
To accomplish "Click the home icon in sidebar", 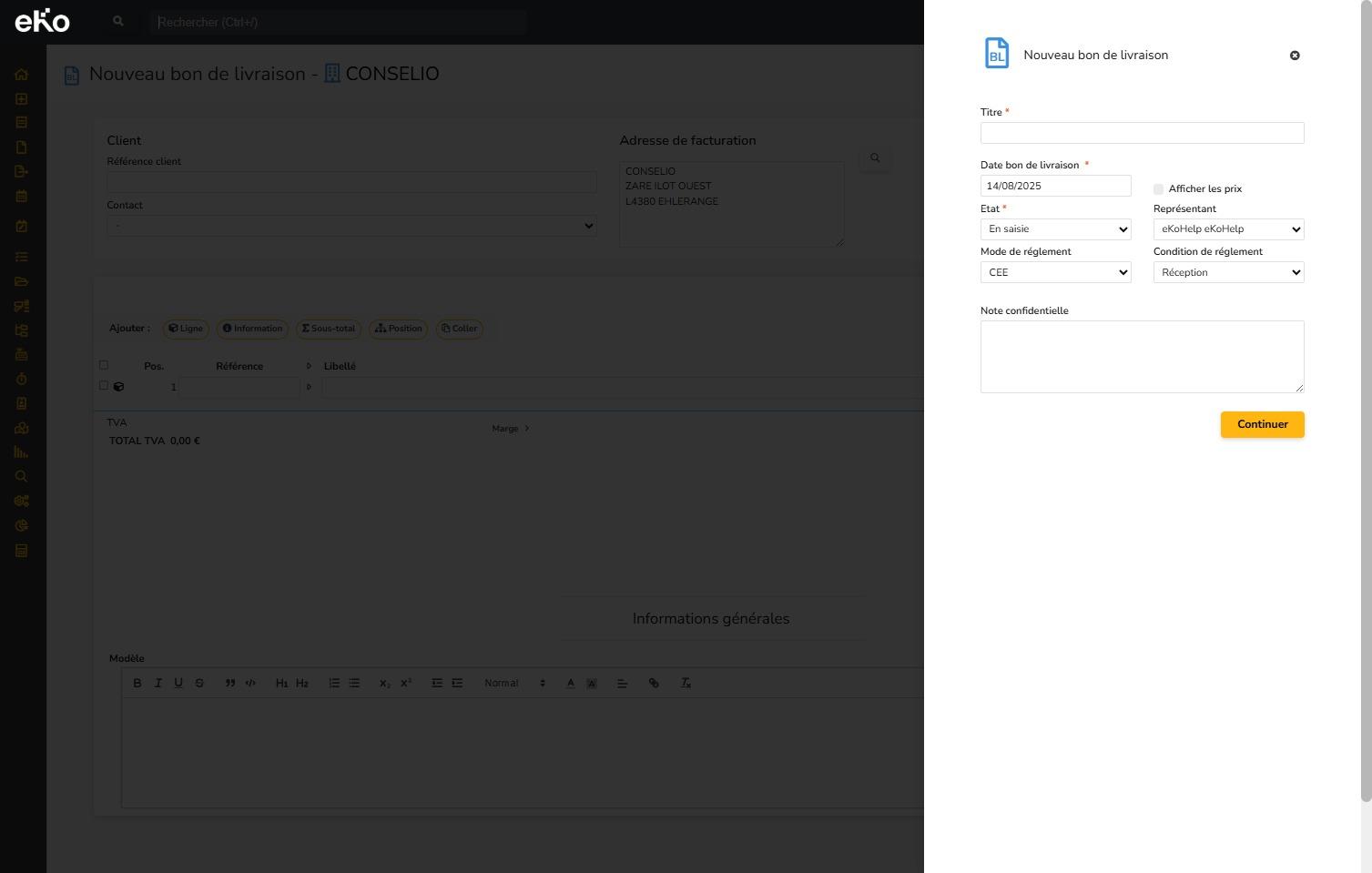I will pos(22,75).
